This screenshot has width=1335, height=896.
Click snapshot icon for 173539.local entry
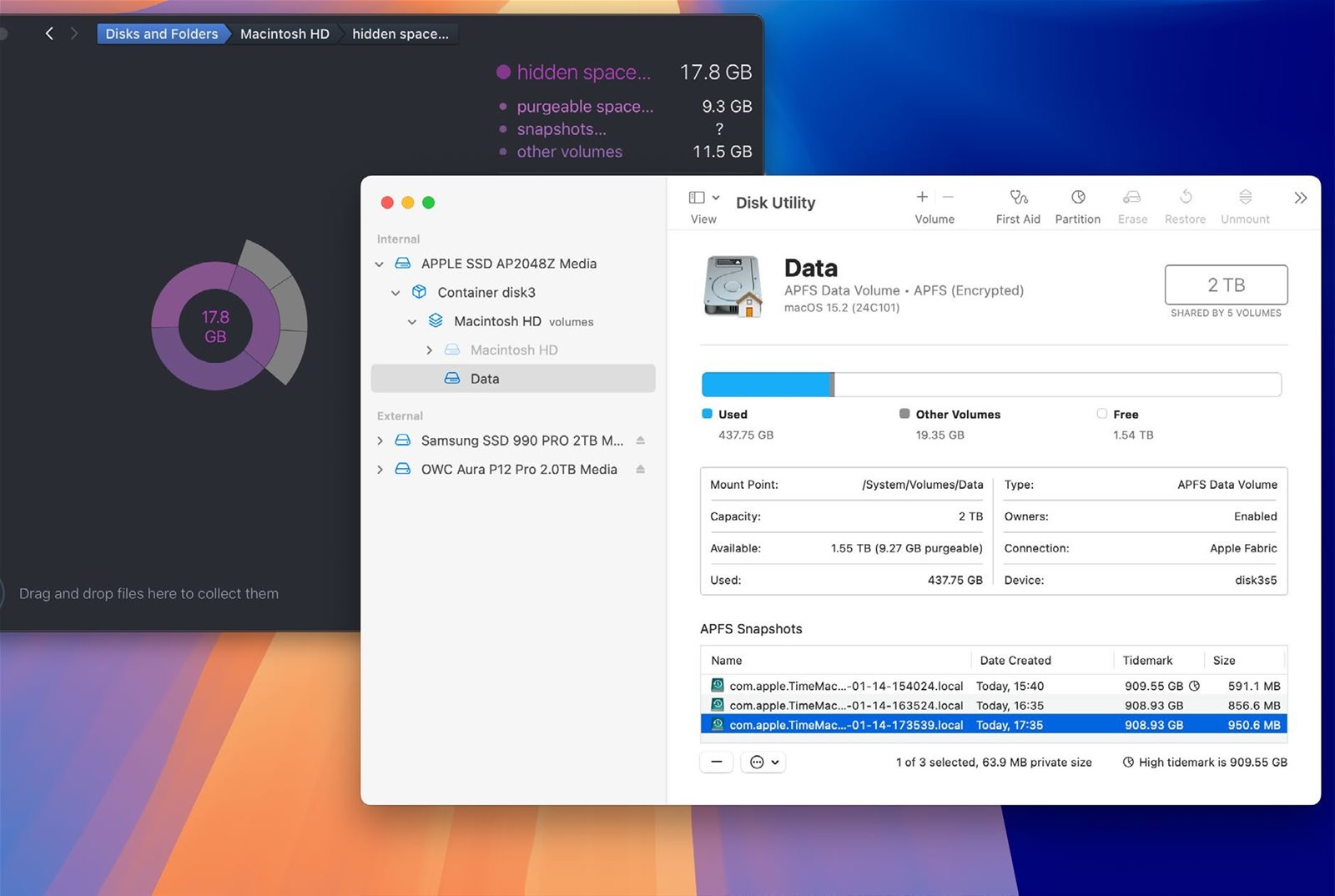point(717,725)
